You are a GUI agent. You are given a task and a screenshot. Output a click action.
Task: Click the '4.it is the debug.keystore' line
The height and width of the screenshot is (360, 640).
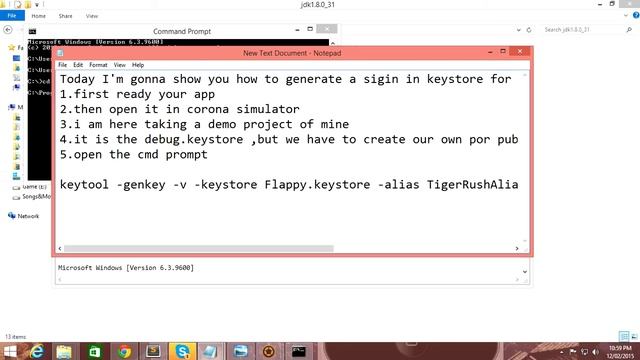point(289,140)
